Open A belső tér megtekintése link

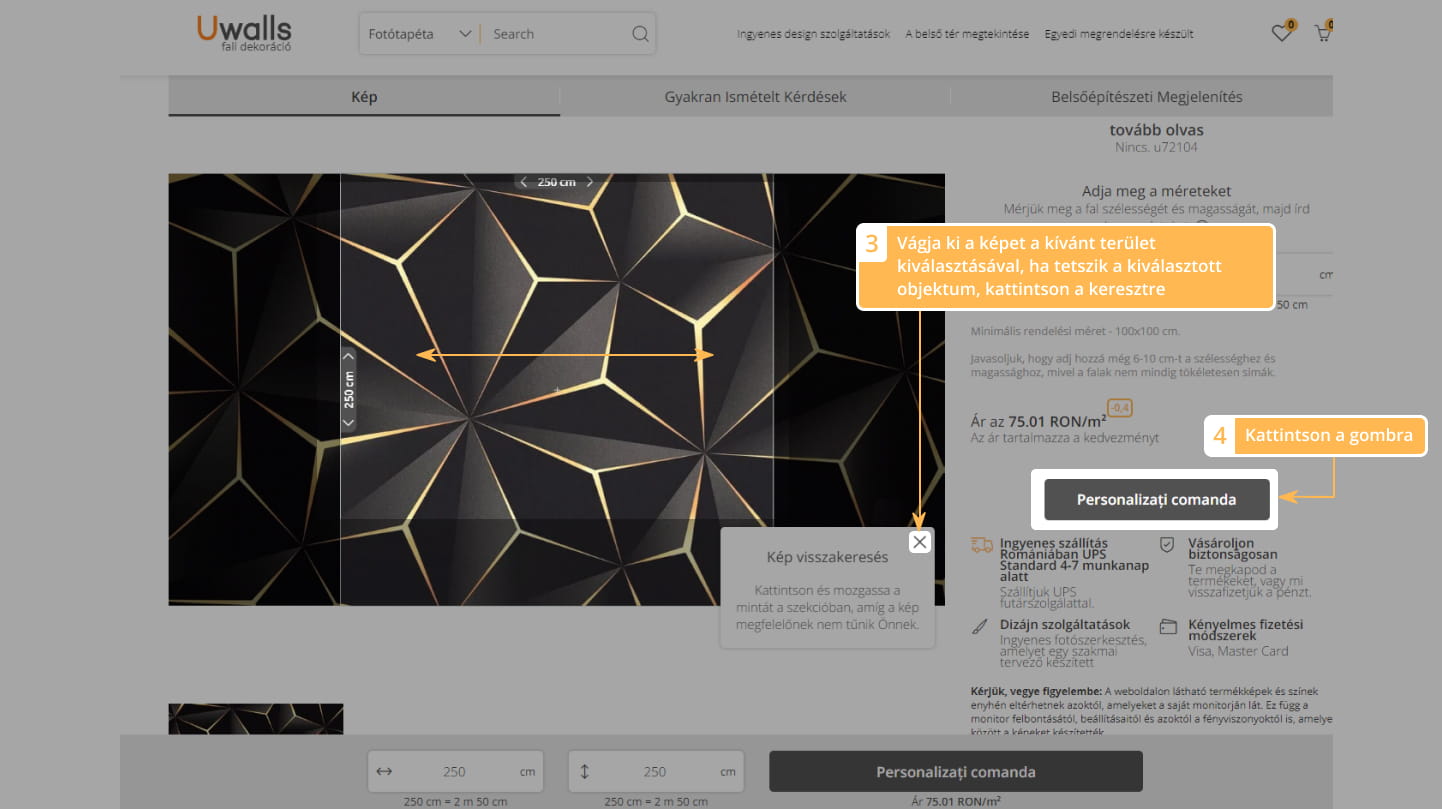tap(967, 34)
